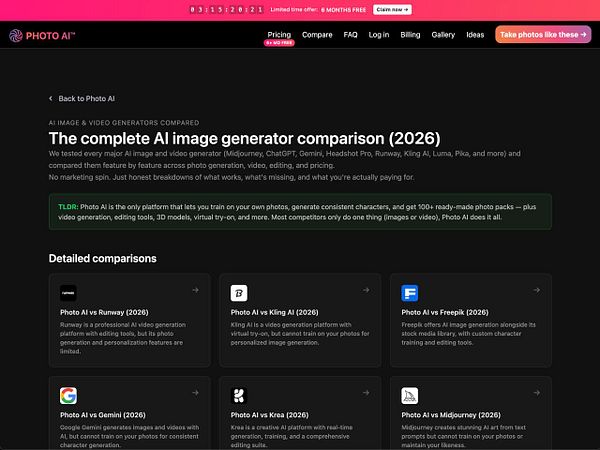Viewport: 600px width, 450px height.
Task: Click the Runway card description text
Action: click(x=123, y=338)
